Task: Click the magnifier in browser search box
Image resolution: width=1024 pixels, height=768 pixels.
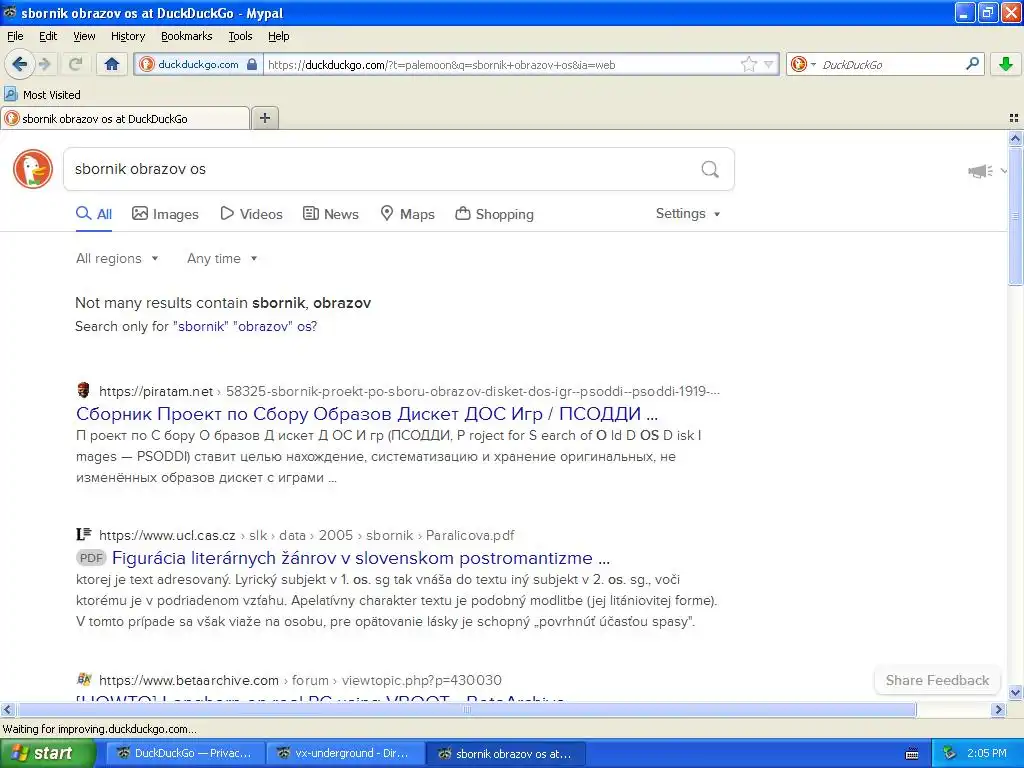Action: pyautogui.click(x=972, y=63)
